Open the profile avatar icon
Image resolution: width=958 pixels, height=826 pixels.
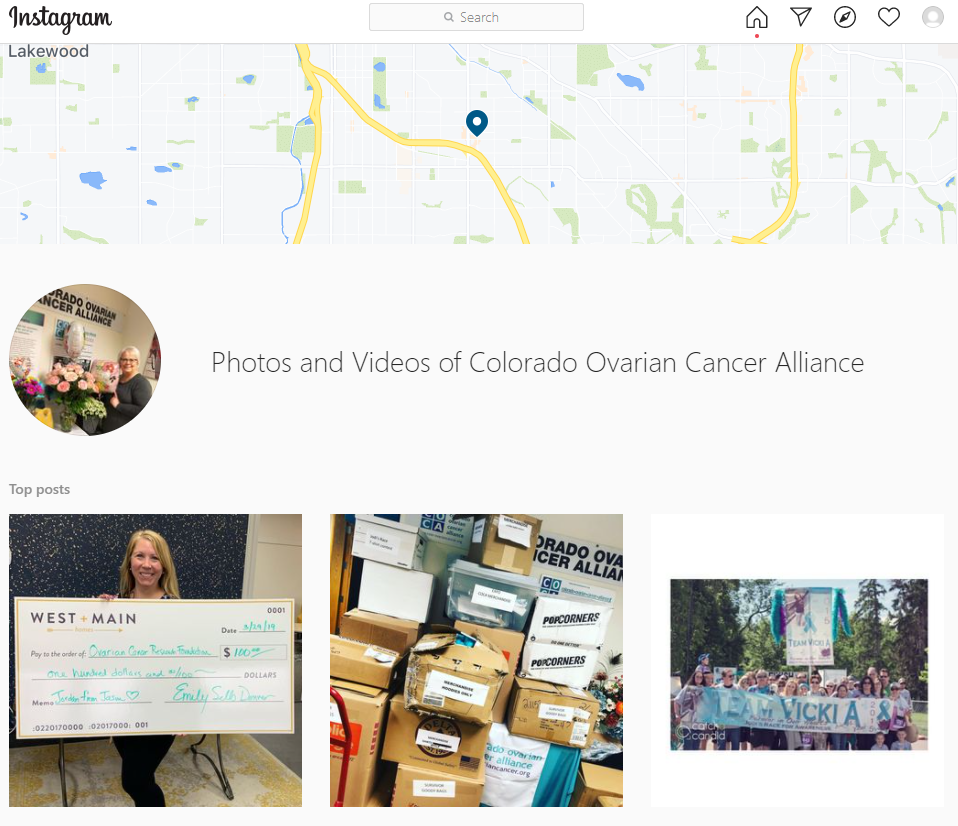pos(932,17)
